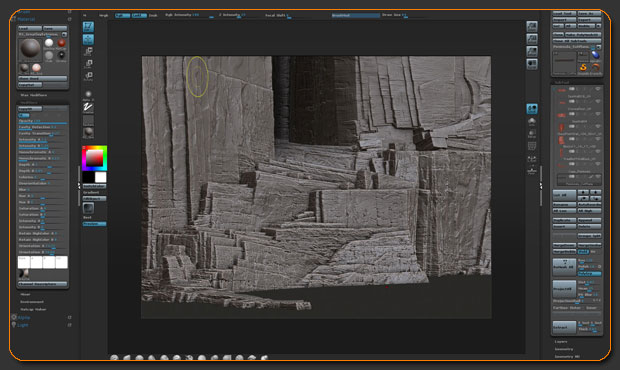
Task: Click the Load Tool button
Action: click(564, 13)
